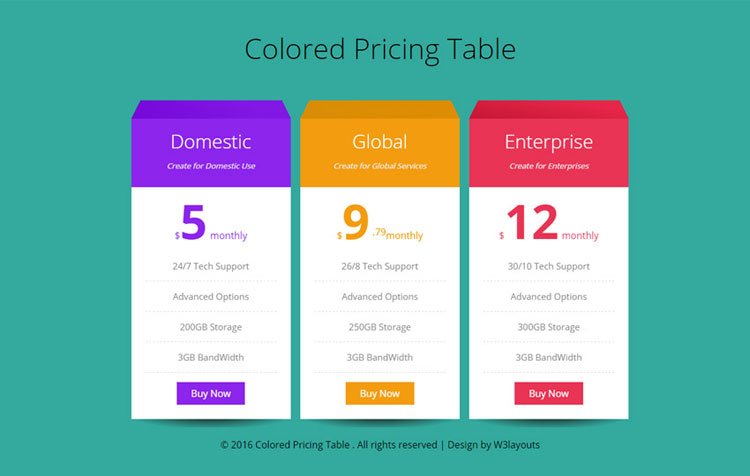Click the 26/8 Tech Support row

tap(380, 266)
